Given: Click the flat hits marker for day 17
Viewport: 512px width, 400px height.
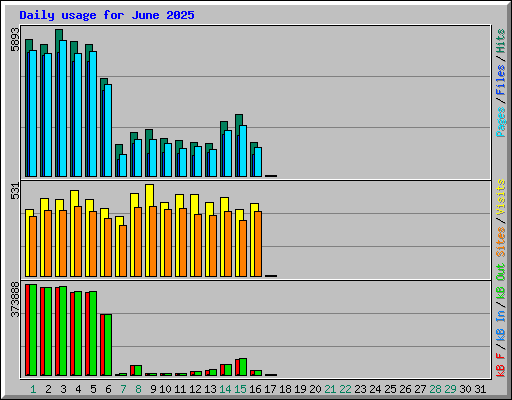Looking at the screenshot, I should (x=271, y=176).
